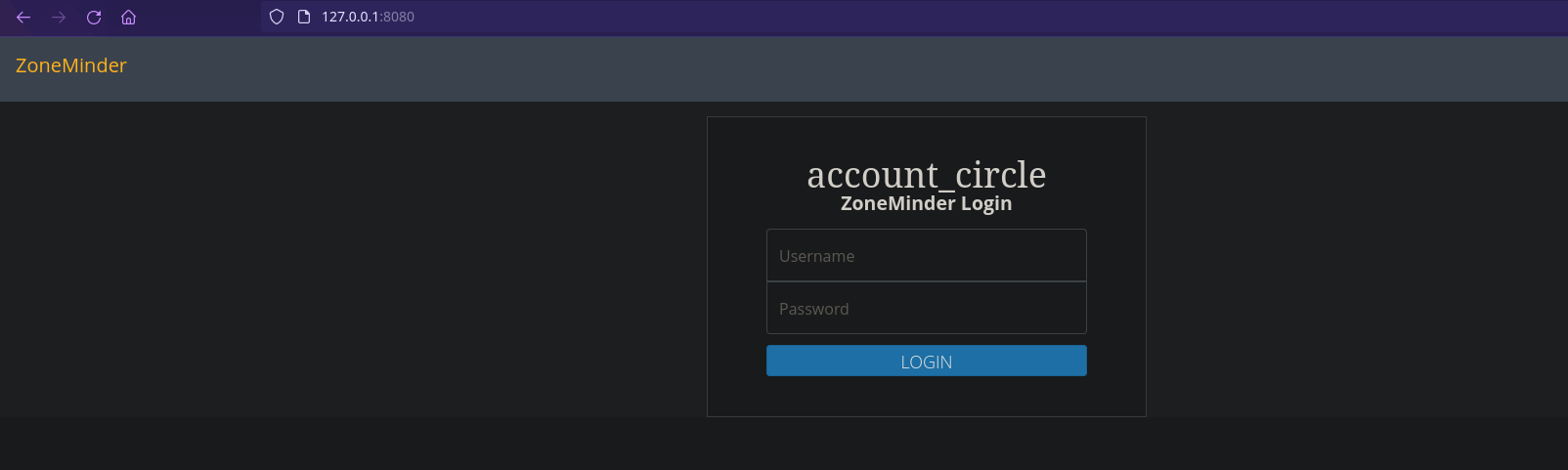Click the ZoneMinder Login heading
The width and height of the screenshot is (1568, 470).
coord(926,203)
